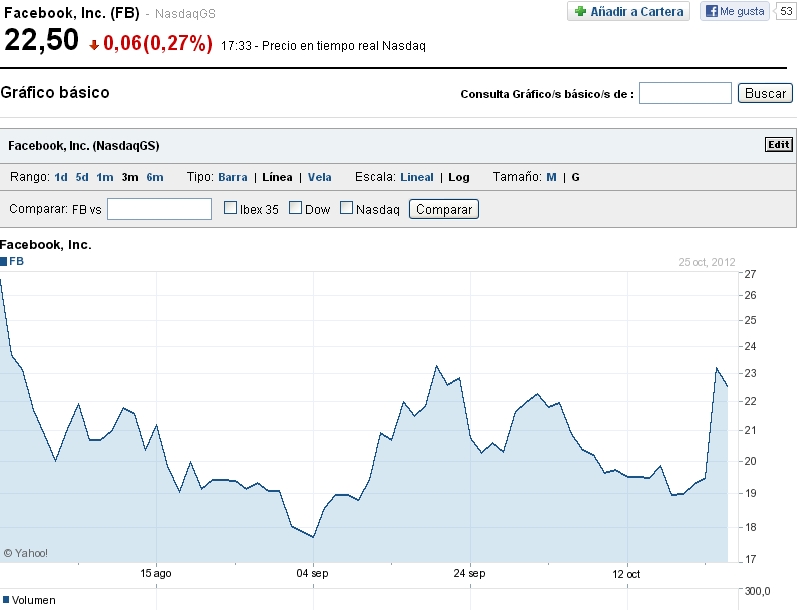Click the Edit button on chart header
Screen dimensions: 799x610
(x=779, y=145)
